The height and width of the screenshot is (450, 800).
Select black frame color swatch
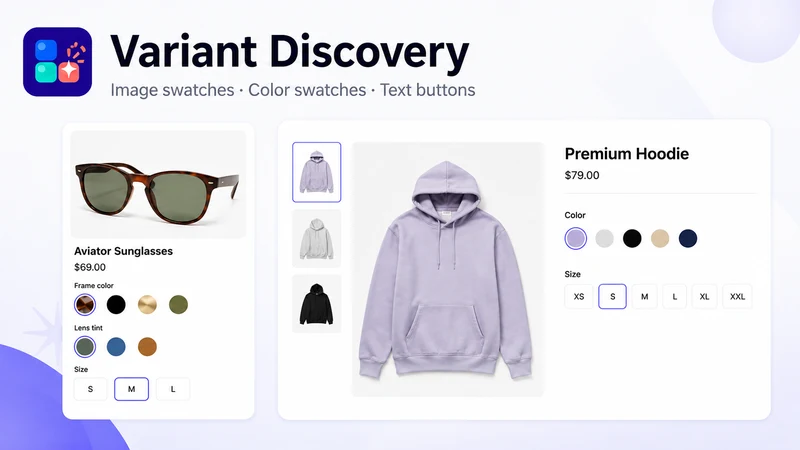116,305
